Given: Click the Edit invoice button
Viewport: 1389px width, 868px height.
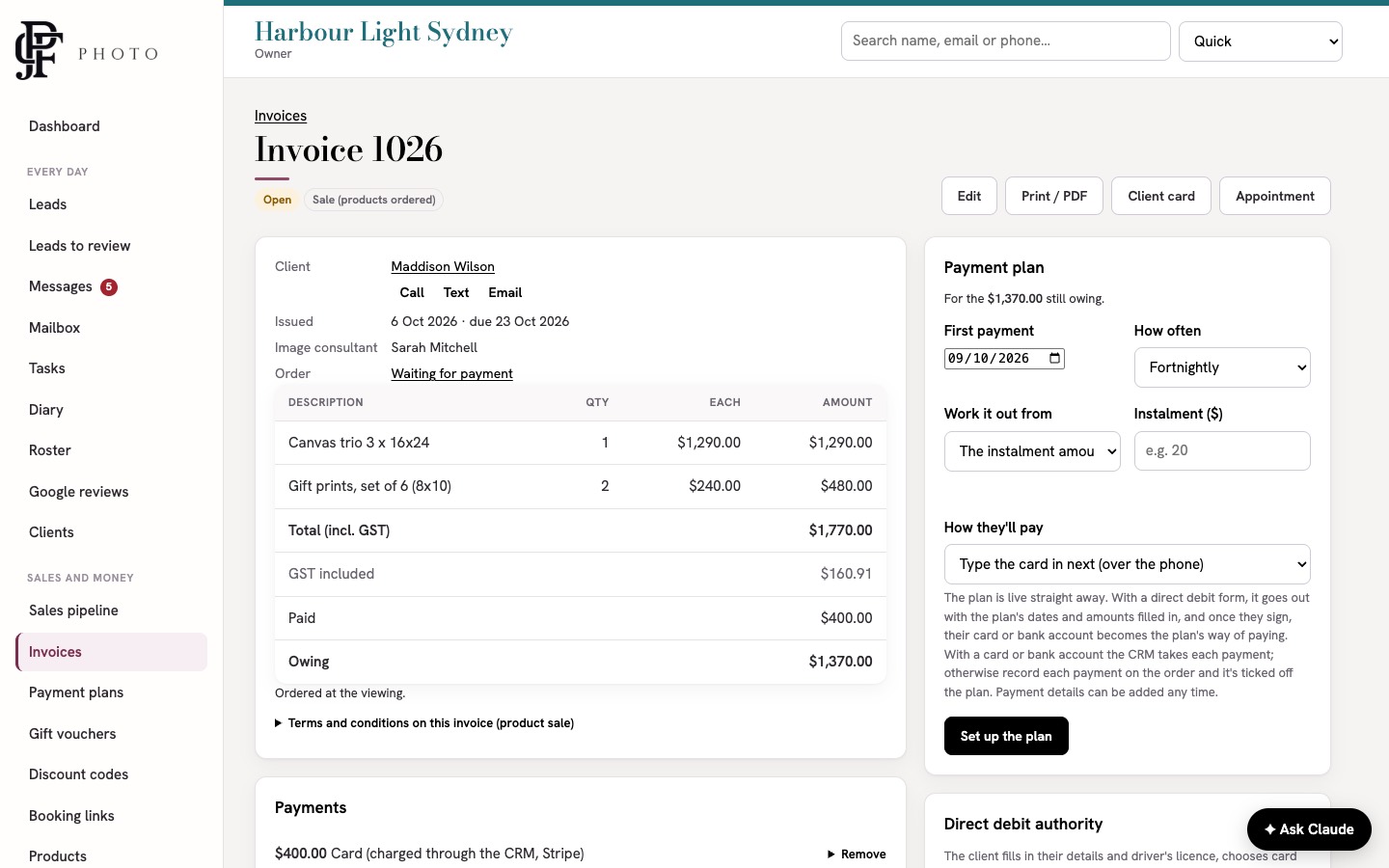Looking at the screenshot, I should [x=969, y=196].
